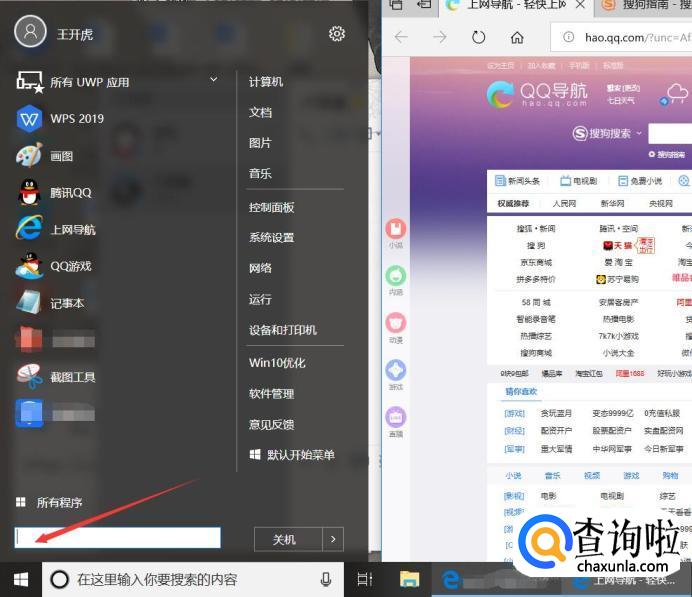This screenshot has width=692, height=597.
Task: Open the 人民网 link
Action: [x=564, y=203]
